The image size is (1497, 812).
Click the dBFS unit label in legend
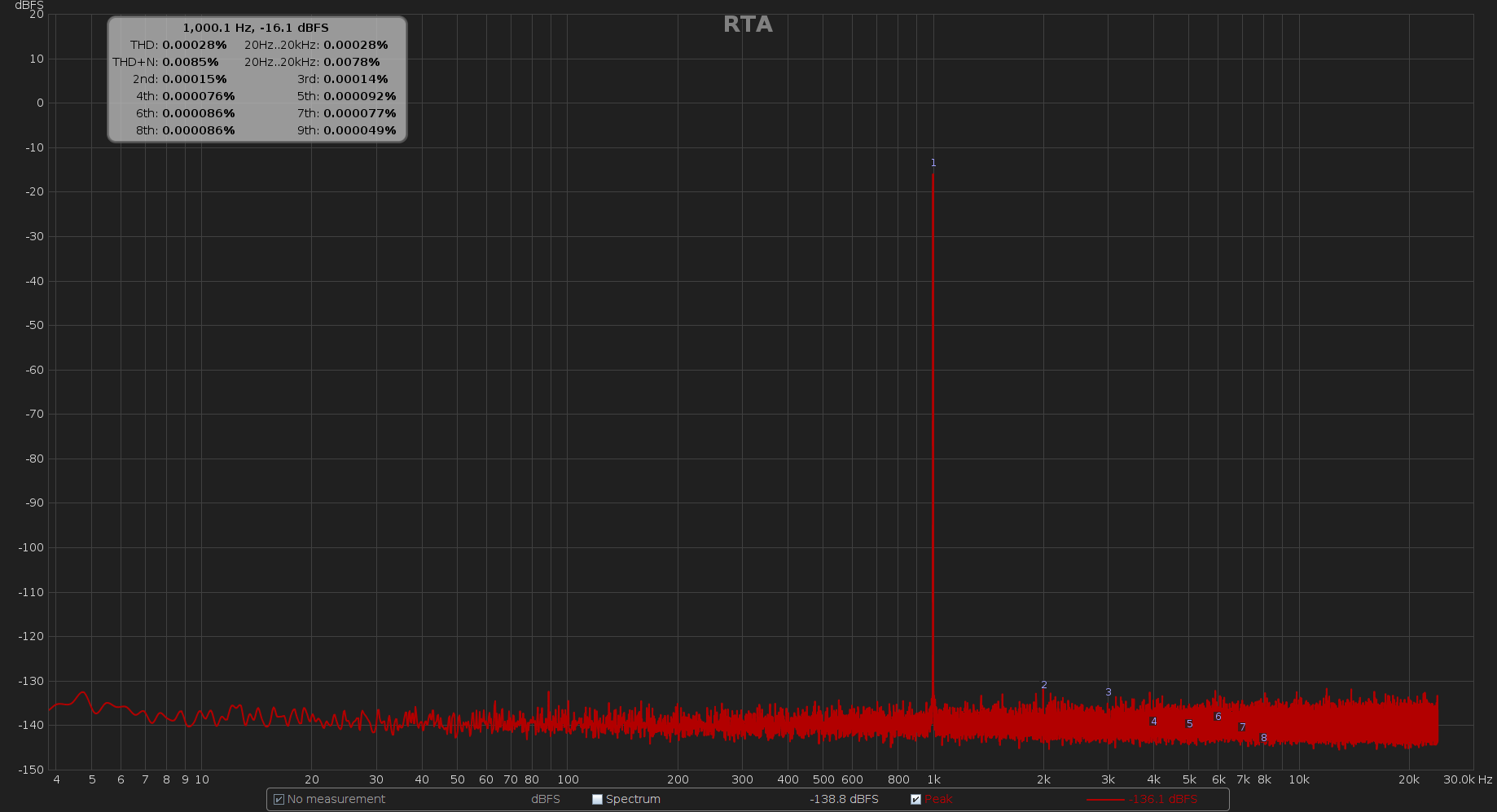click(546, 800)
